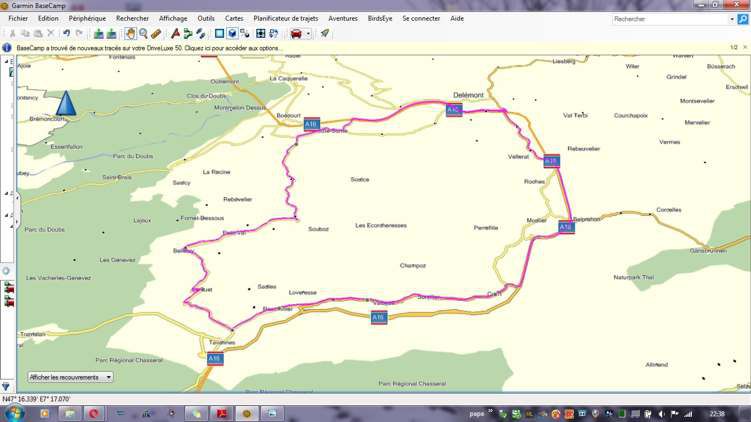Click the send to device icon

98,33
